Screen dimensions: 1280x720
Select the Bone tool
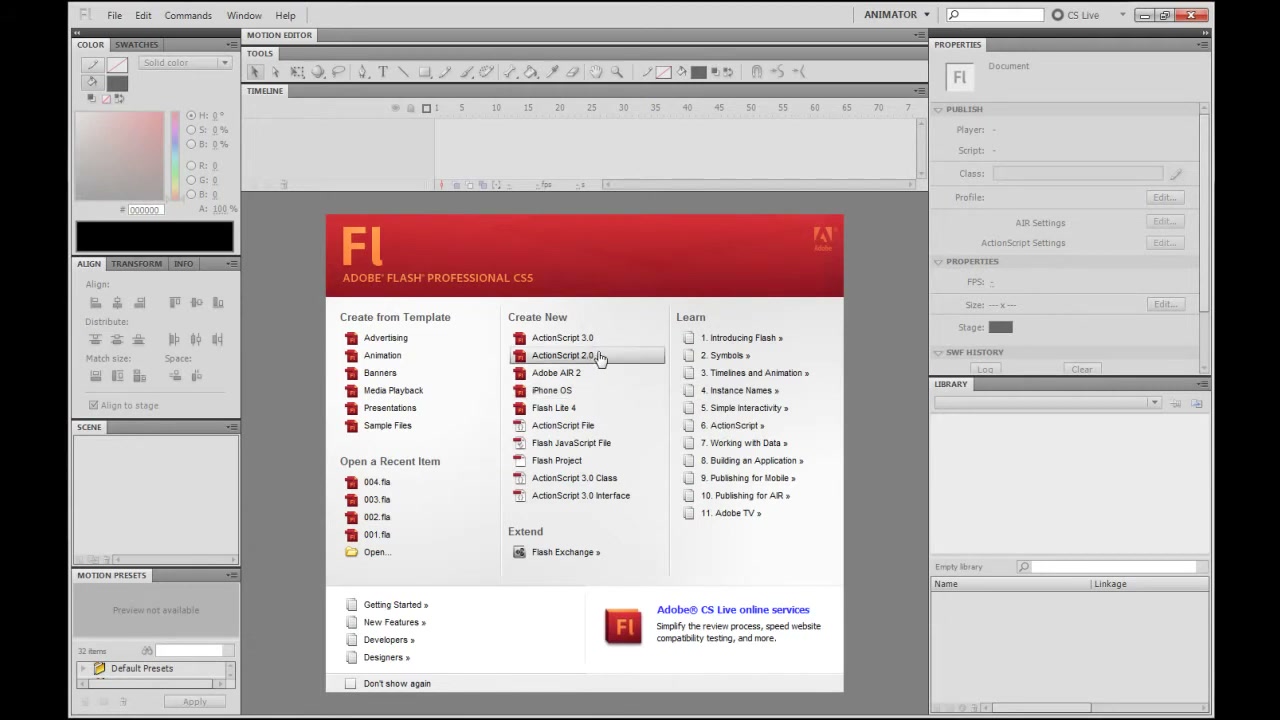coord(510,72)
